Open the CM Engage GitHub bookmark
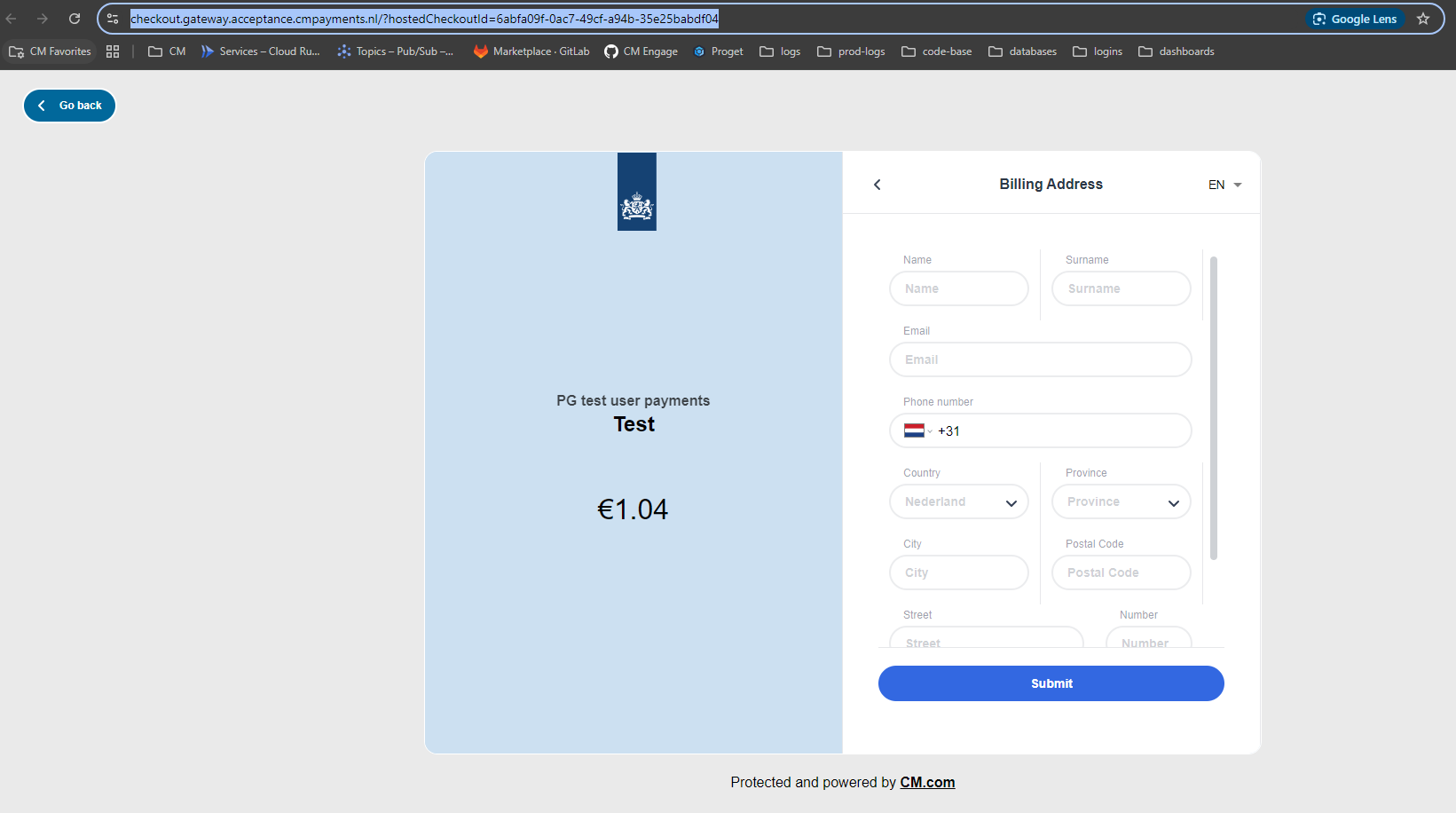 pos(641,51)
